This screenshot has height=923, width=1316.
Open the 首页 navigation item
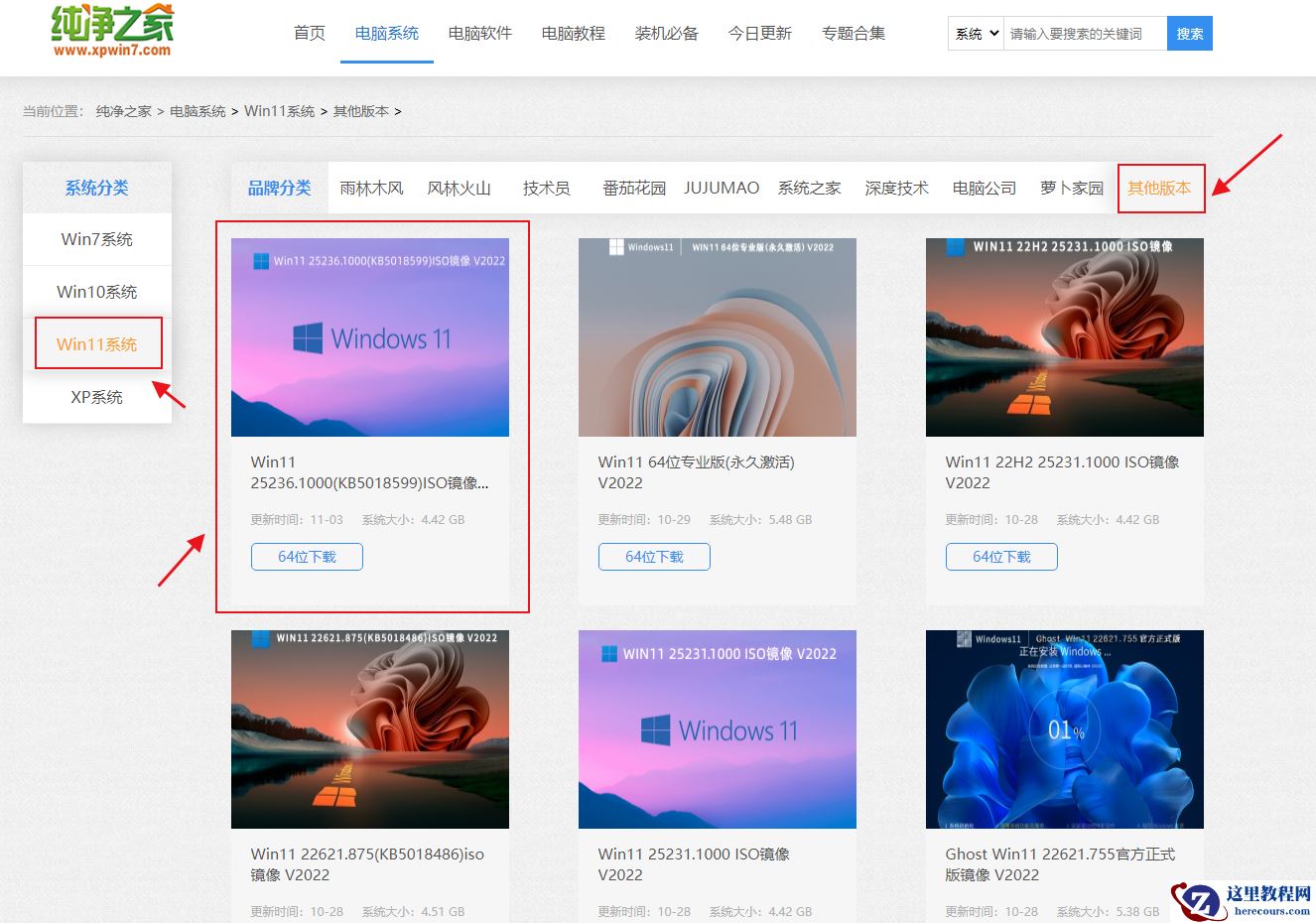coord(309,32)
